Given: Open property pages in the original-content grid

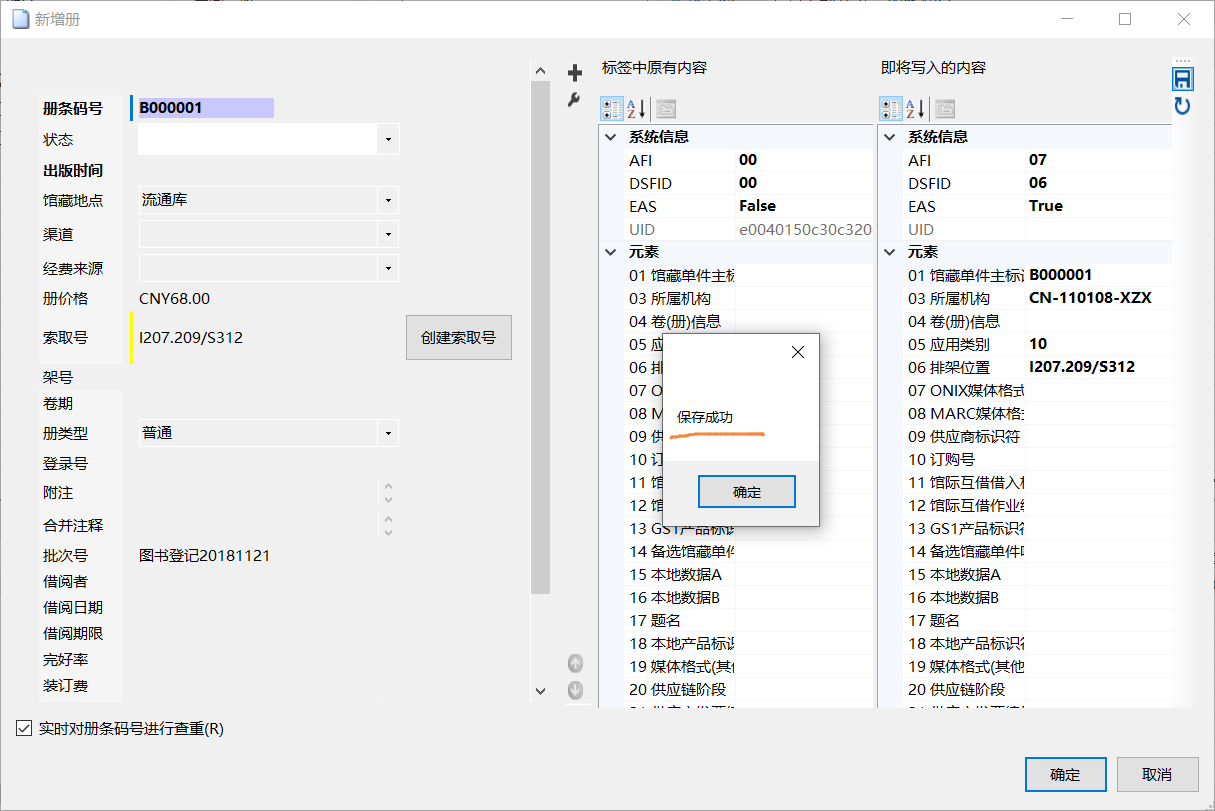Looking at the screenshot, I should [666, 108].
